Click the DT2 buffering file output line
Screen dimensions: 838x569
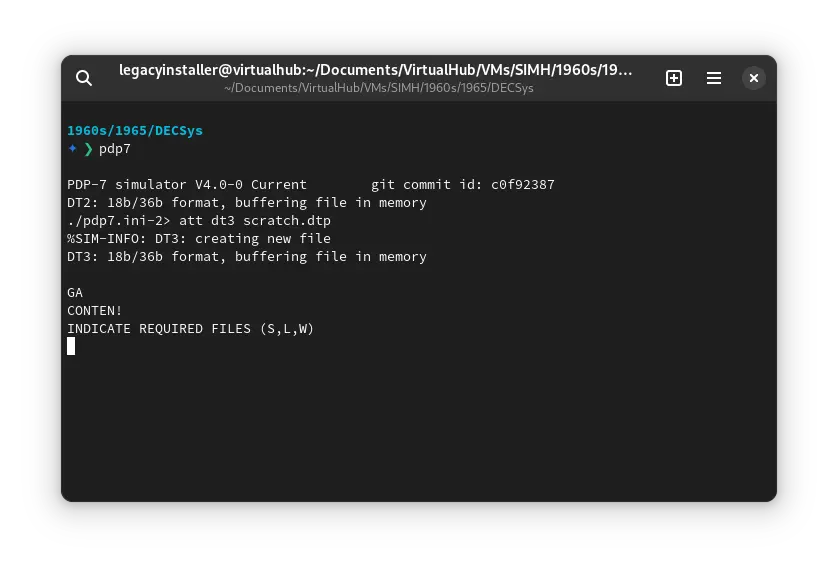coord(246,203)
